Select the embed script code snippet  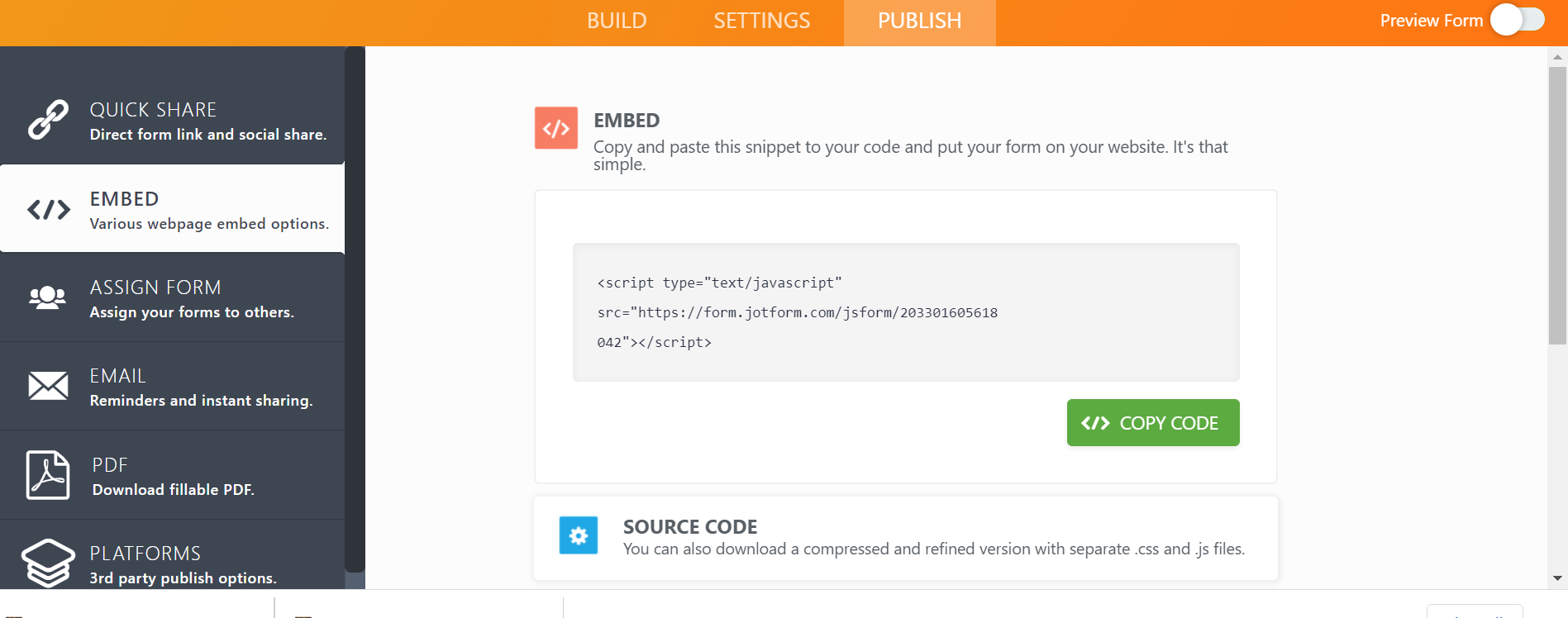905,311
